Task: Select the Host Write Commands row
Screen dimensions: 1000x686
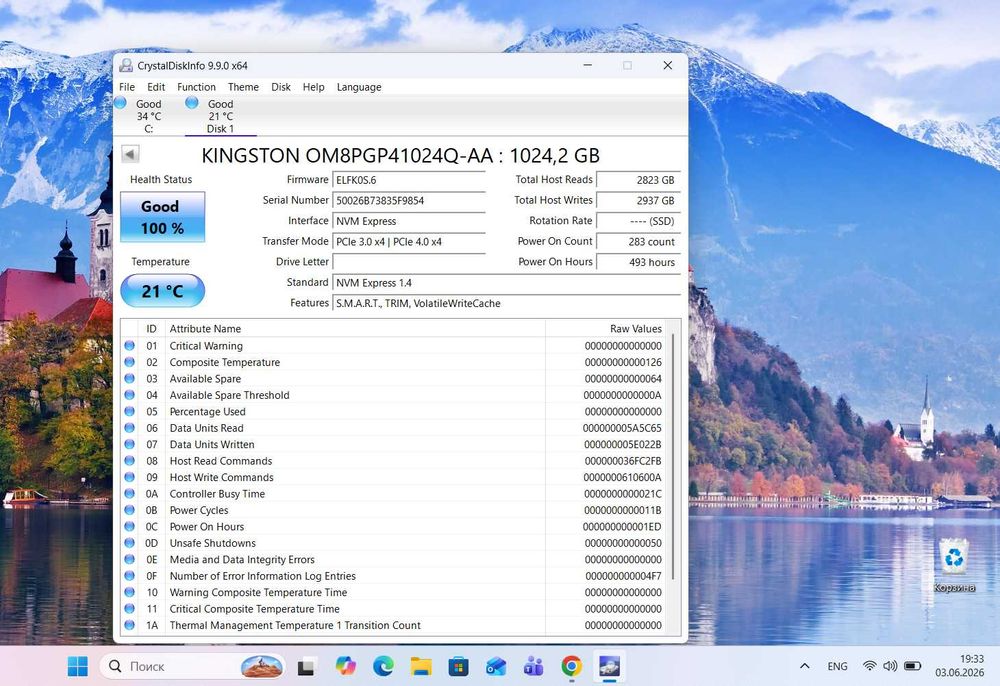Action: click(393, 478)
